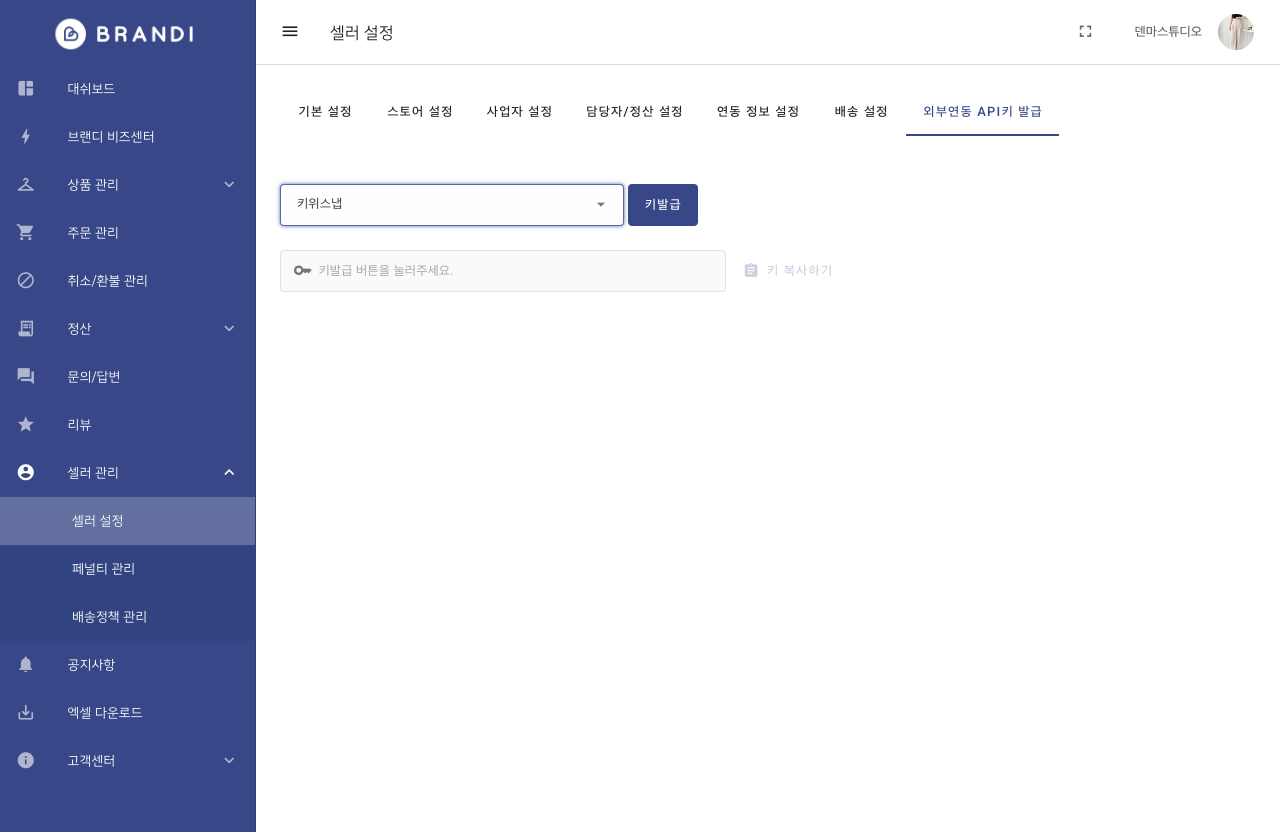Click the 셀러 설정 page title

click(362, 32)
